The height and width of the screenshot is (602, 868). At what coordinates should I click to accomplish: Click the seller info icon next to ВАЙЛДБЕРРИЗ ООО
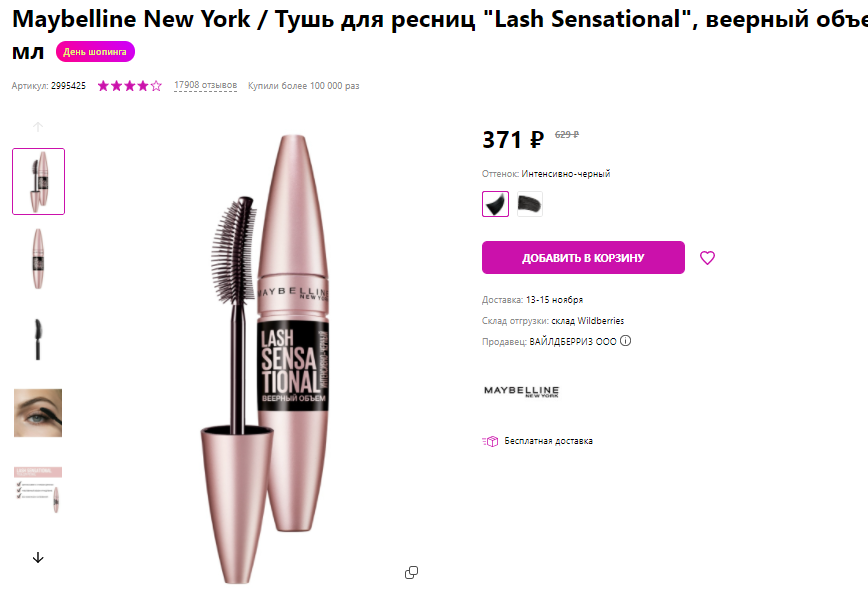coord(626,341)
